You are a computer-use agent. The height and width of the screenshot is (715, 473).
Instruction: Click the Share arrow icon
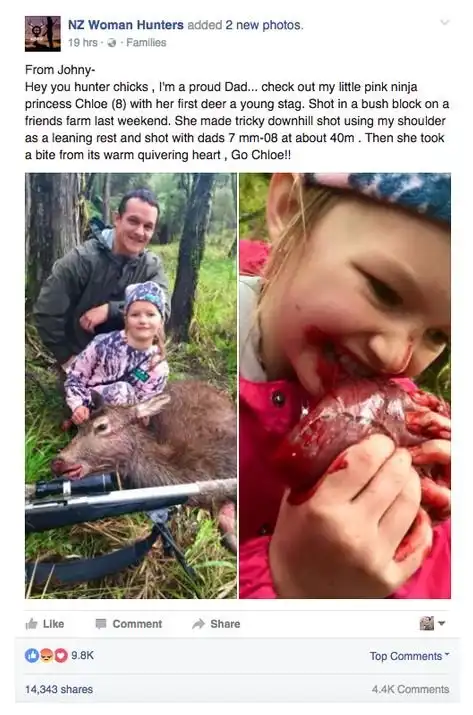pos(198,623)
